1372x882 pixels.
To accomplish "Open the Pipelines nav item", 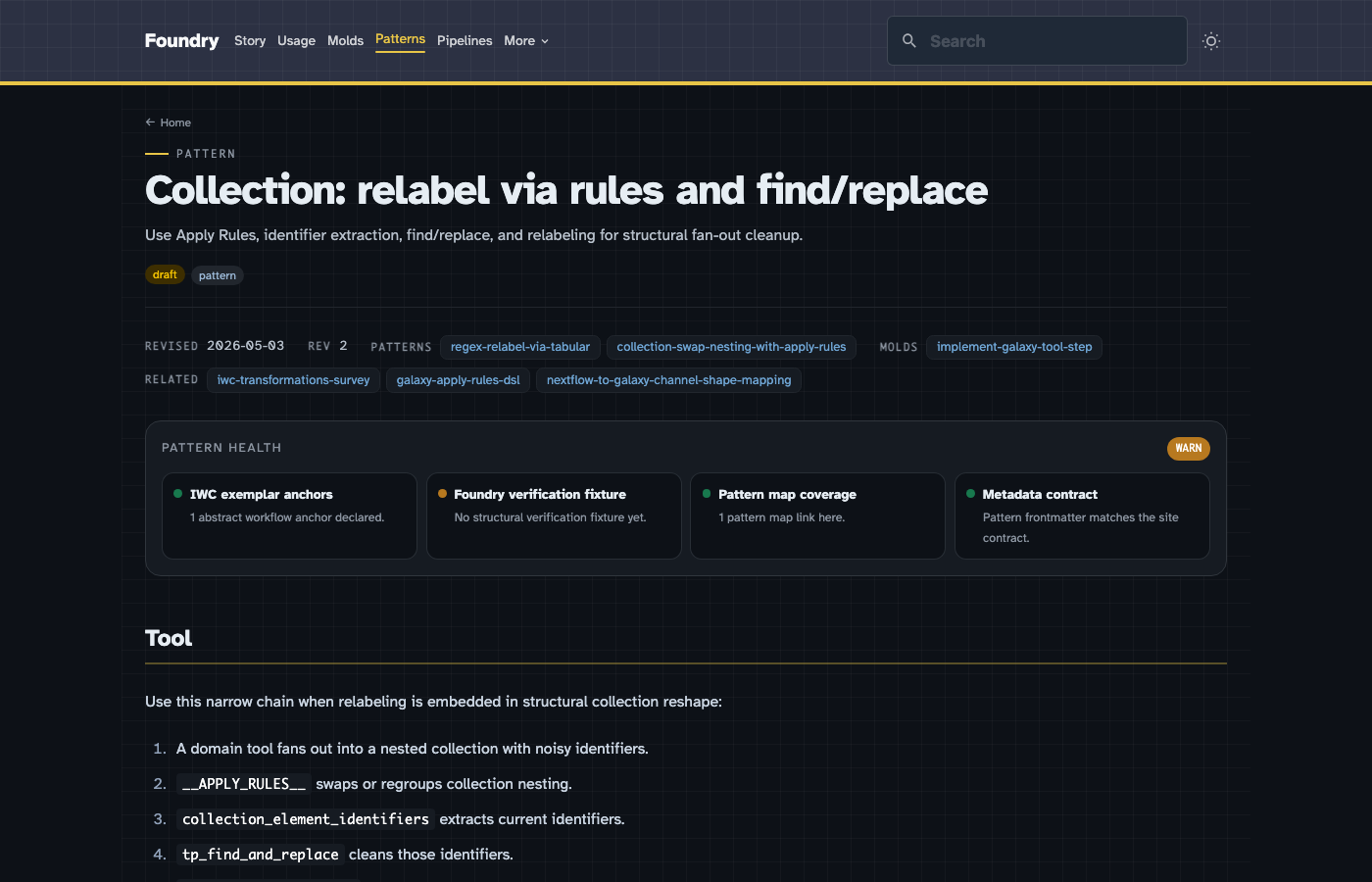I will point(465,40).
